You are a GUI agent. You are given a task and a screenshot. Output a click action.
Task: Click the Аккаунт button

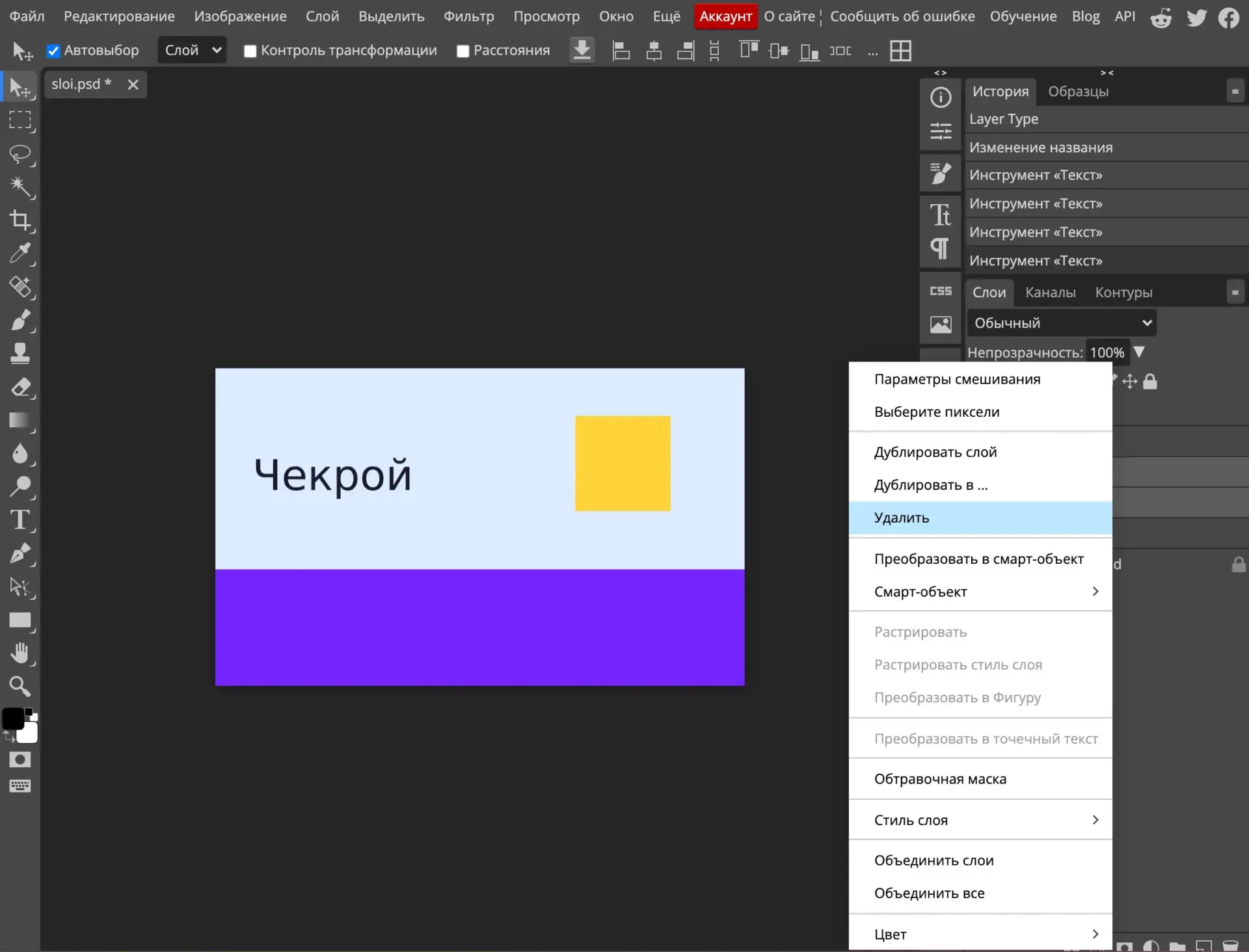click(x=725, y=17)
